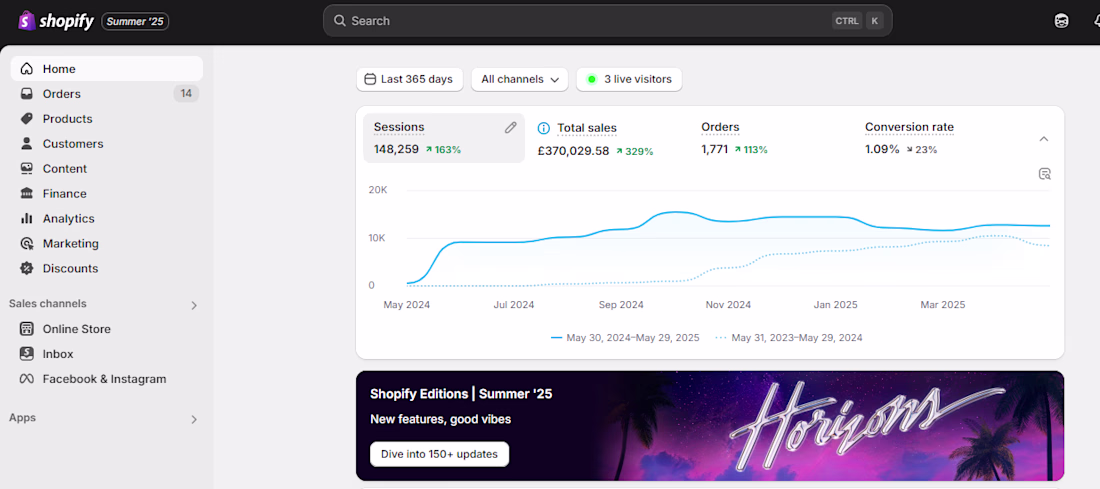The height and width of the screenshot is (489, 1100).
Task: Click the 3 live visitors button
Action: [x=629, y=79]
